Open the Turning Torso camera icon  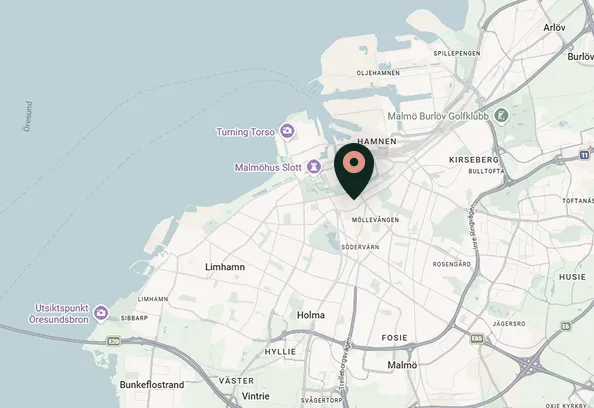288,131
